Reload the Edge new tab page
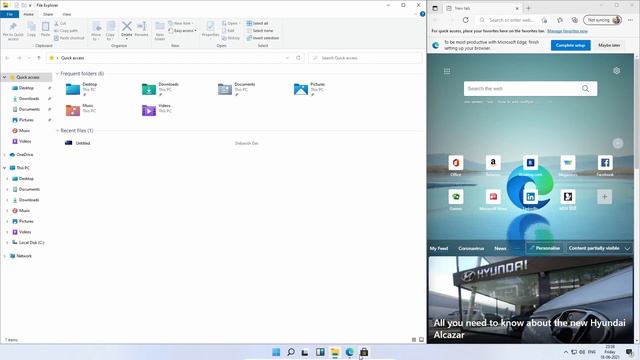This screenshot has height=360, width=640. click(466, 20)
